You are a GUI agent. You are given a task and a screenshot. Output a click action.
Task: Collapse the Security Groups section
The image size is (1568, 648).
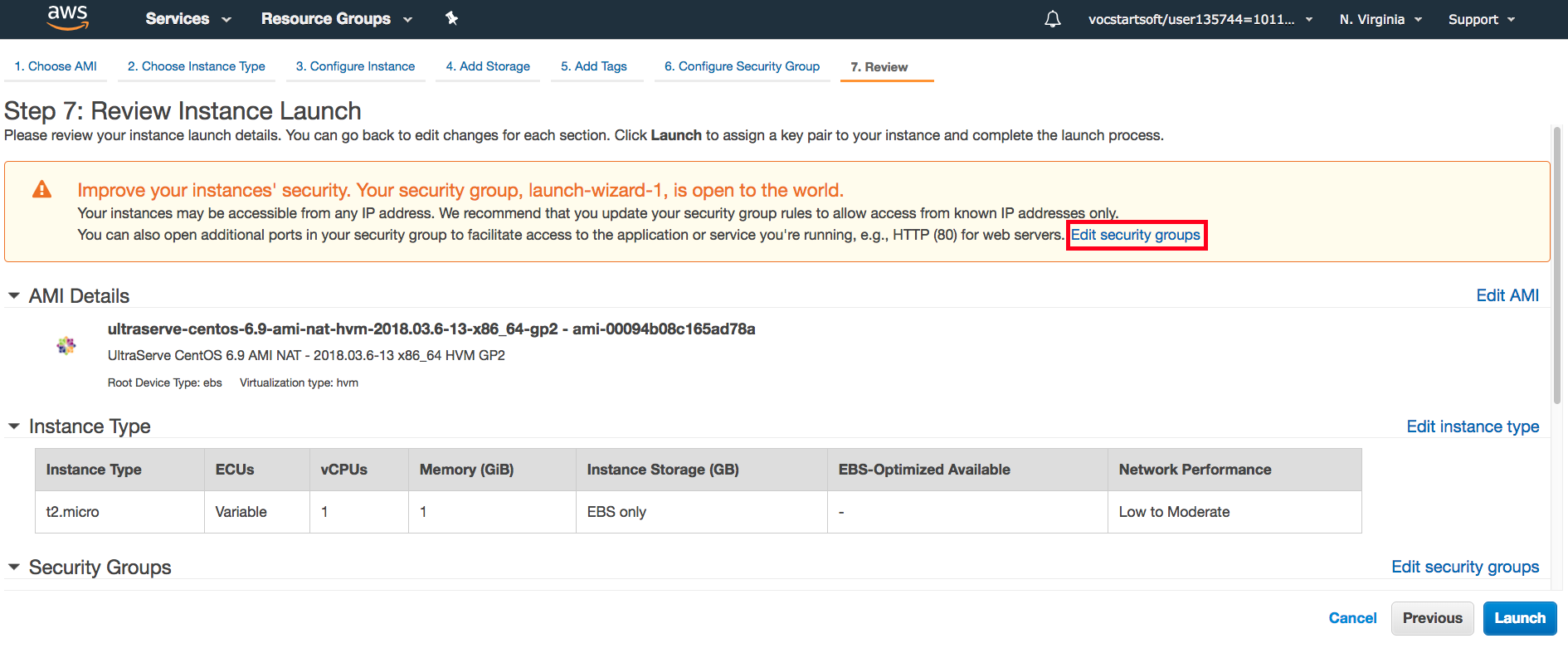pos(14,568)
